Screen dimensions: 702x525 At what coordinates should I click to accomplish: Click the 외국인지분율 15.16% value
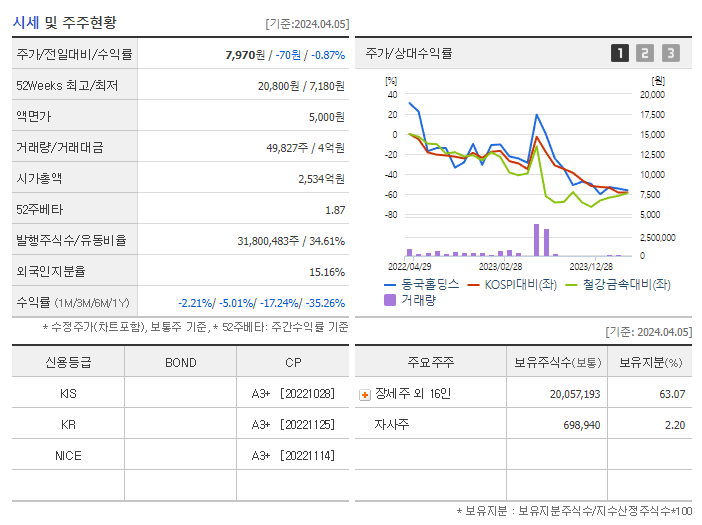(x=327, y=272)
